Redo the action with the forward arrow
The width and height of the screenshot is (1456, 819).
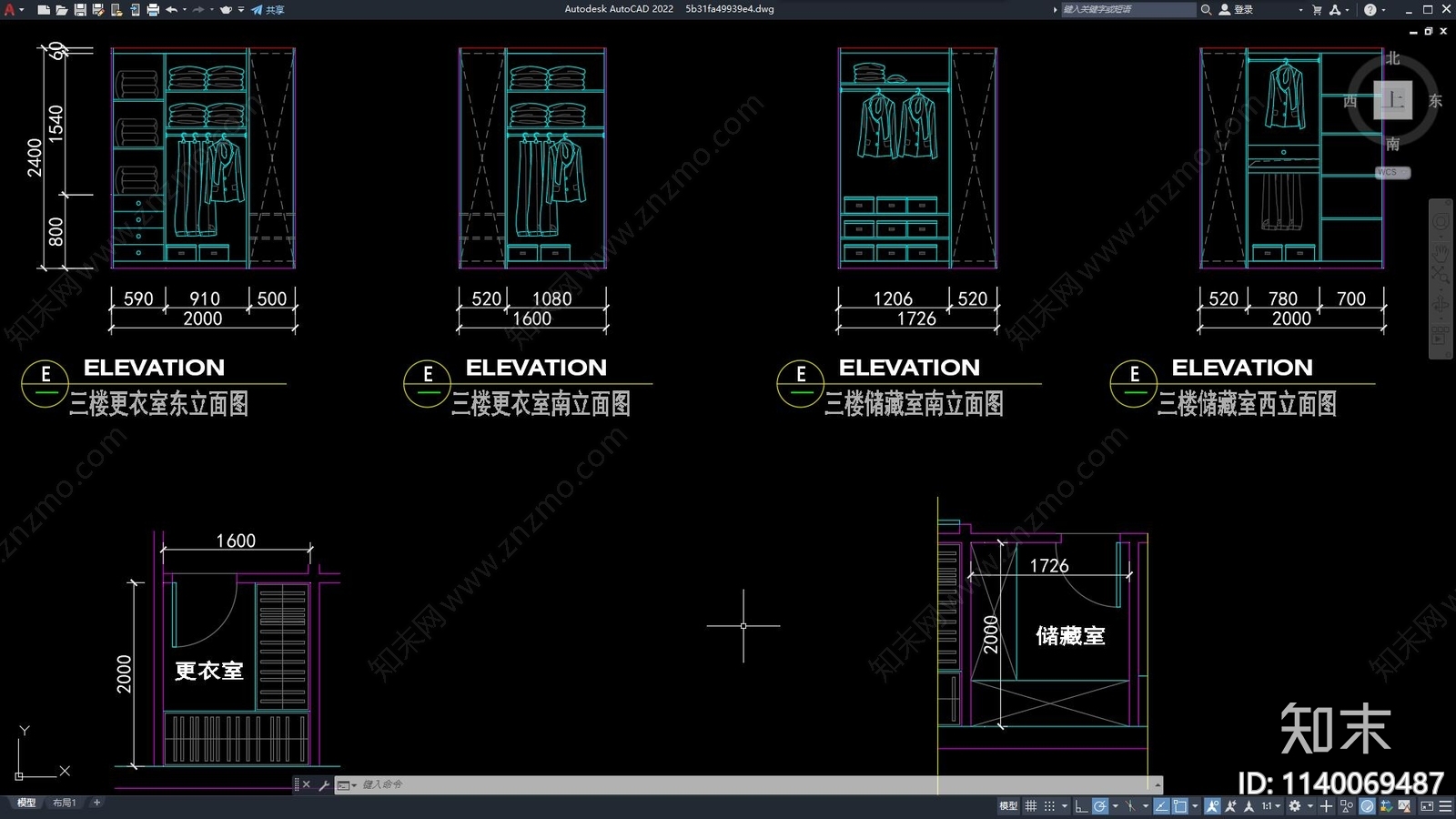[x=198, y=9]
